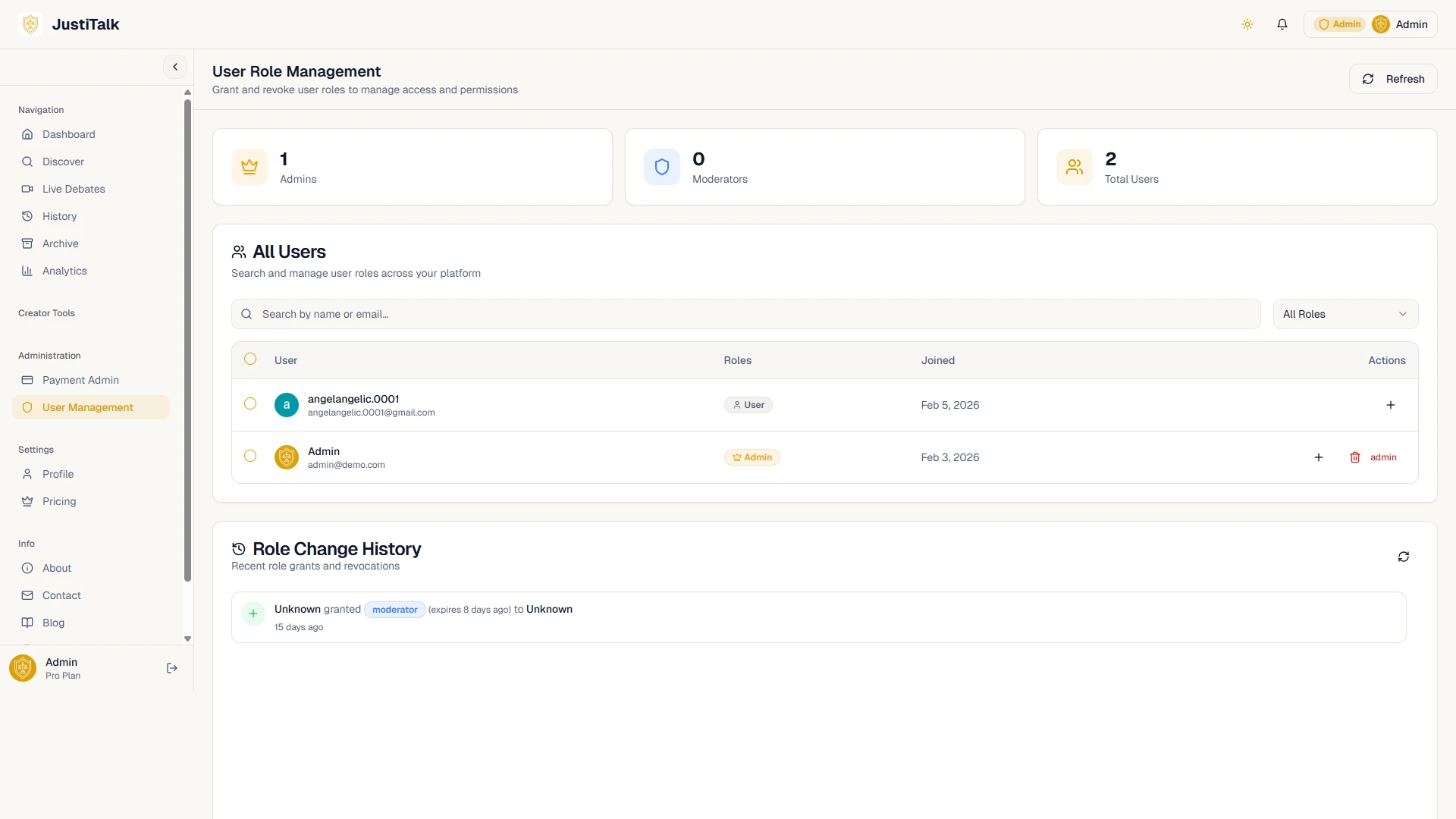Log out using the sidebar exit icon

pyautogui.click(x=172, y=668)
